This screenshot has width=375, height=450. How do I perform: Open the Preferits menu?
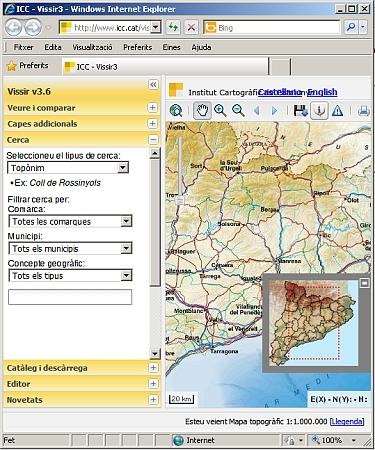137,47
